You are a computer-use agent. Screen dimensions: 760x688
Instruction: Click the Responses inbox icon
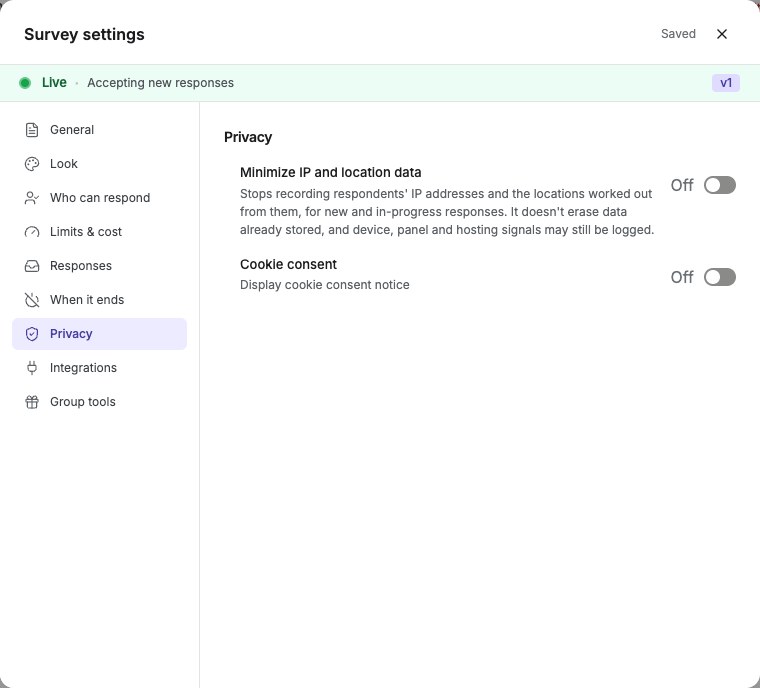pyautogui.click(x=32, y=266)
